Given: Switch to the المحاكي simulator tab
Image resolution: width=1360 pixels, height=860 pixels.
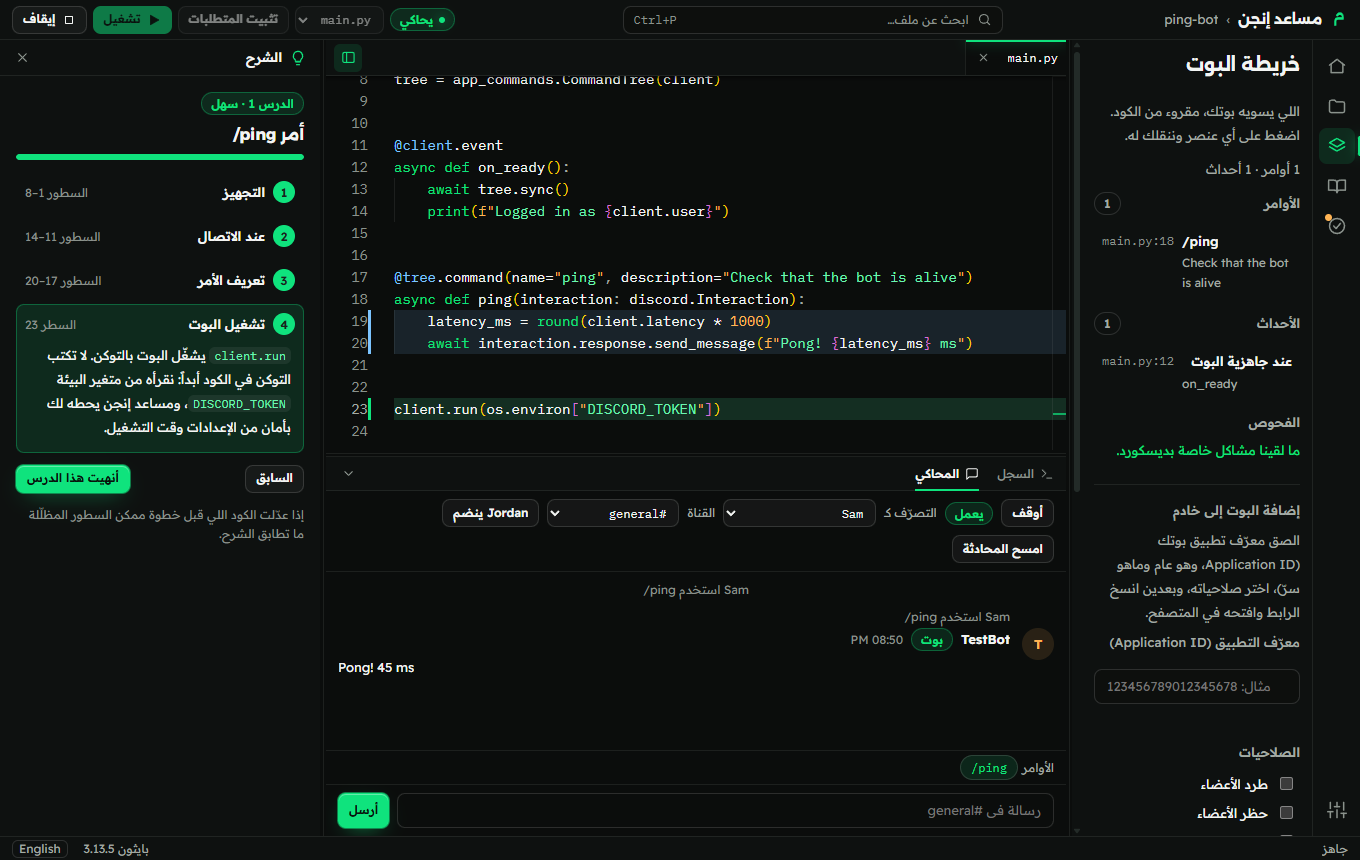Looking at the screenshot, I should click(946, 474).
